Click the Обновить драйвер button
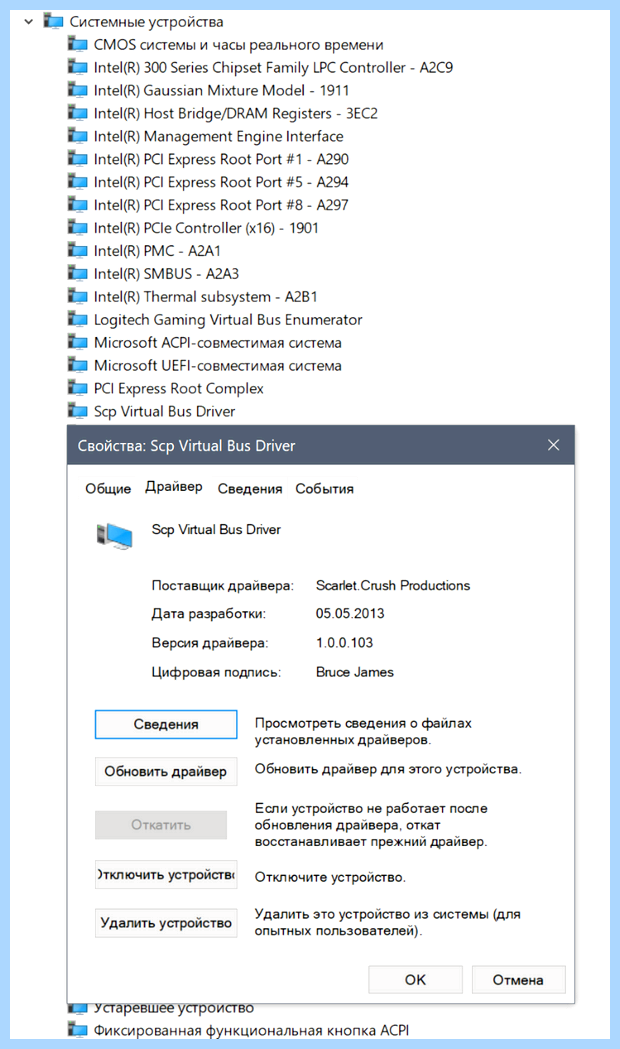 tap(166, 771)
